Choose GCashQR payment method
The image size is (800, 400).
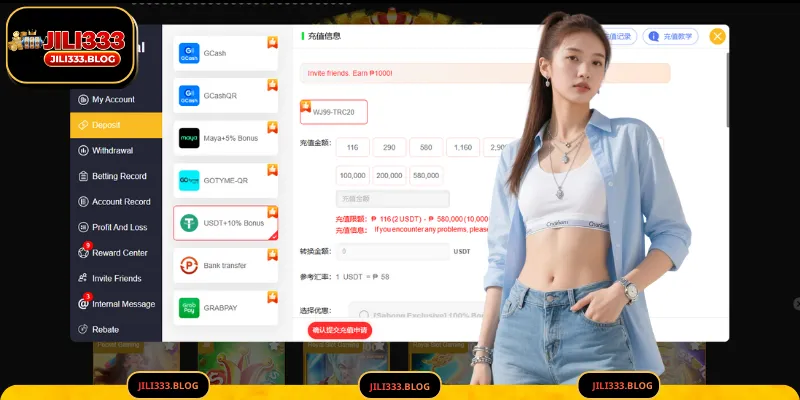tap(226, 95)
